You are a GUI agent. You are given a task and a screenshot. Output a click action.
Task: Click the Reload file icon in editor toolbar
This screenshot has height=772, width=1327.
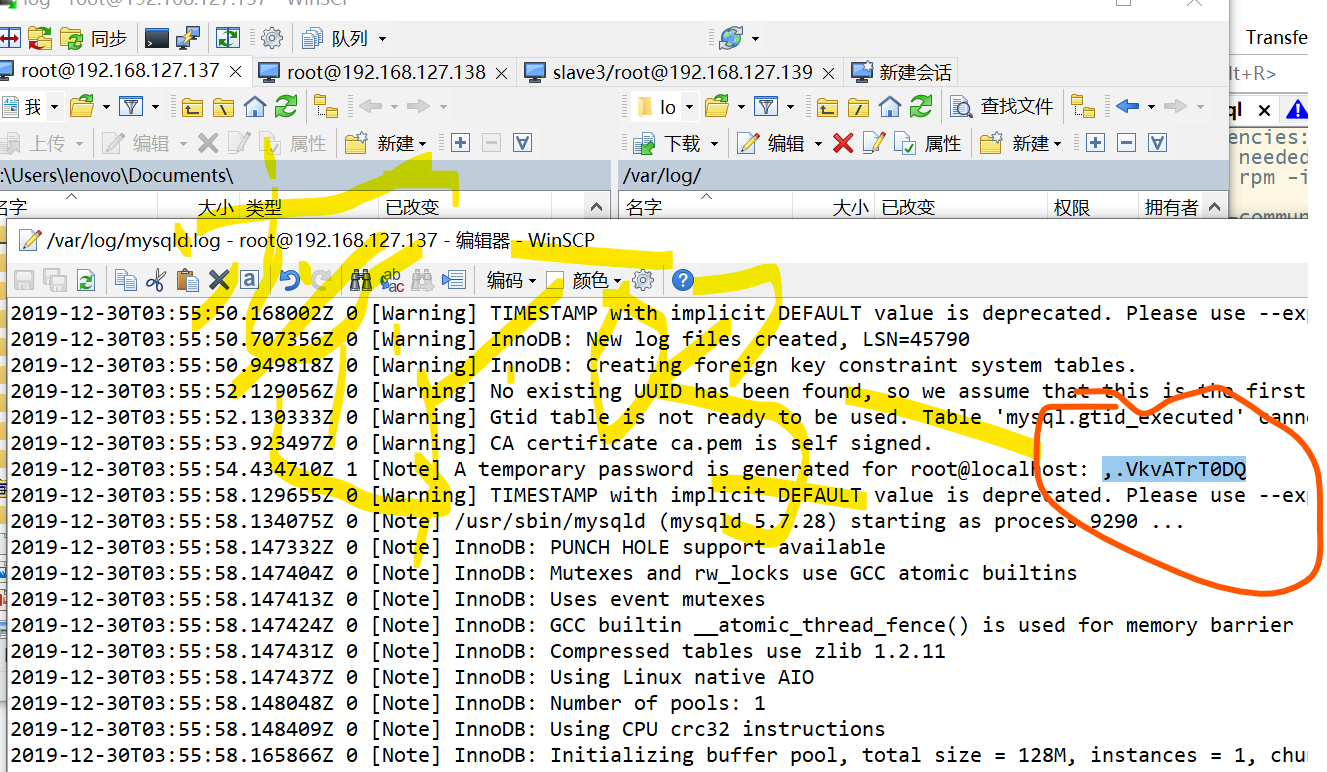86,280
